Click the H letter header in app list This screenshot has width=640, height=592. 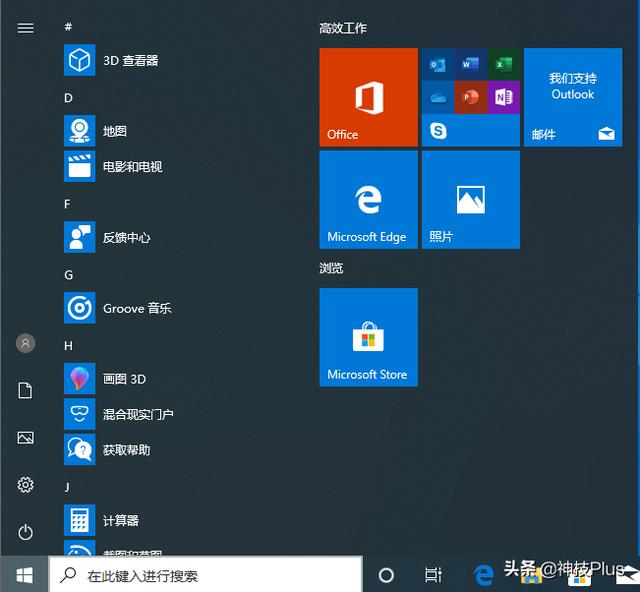pos(68,346)
